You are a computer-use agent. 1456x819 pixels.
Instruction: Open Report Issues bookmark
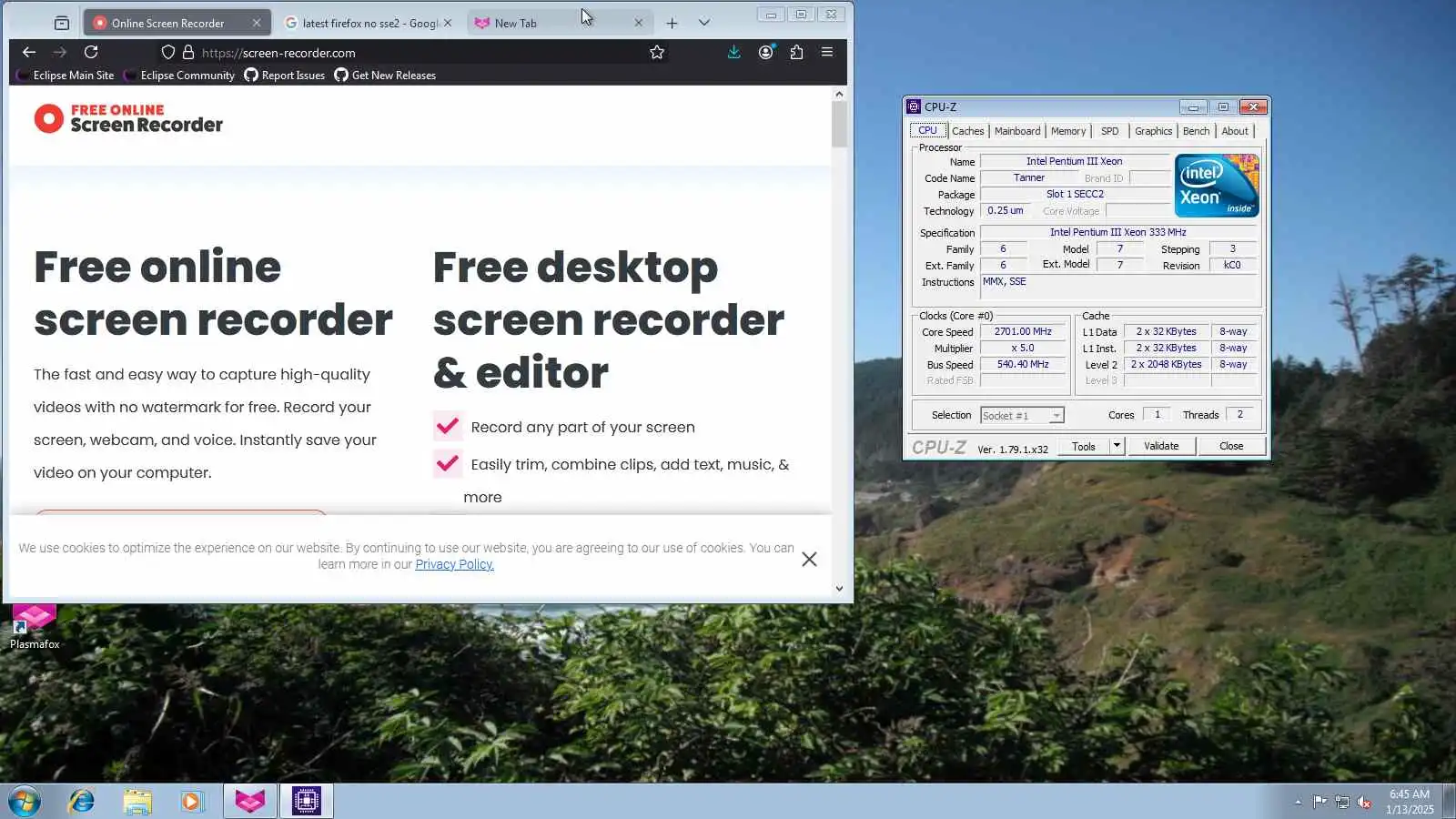click(x=285, y=76)
